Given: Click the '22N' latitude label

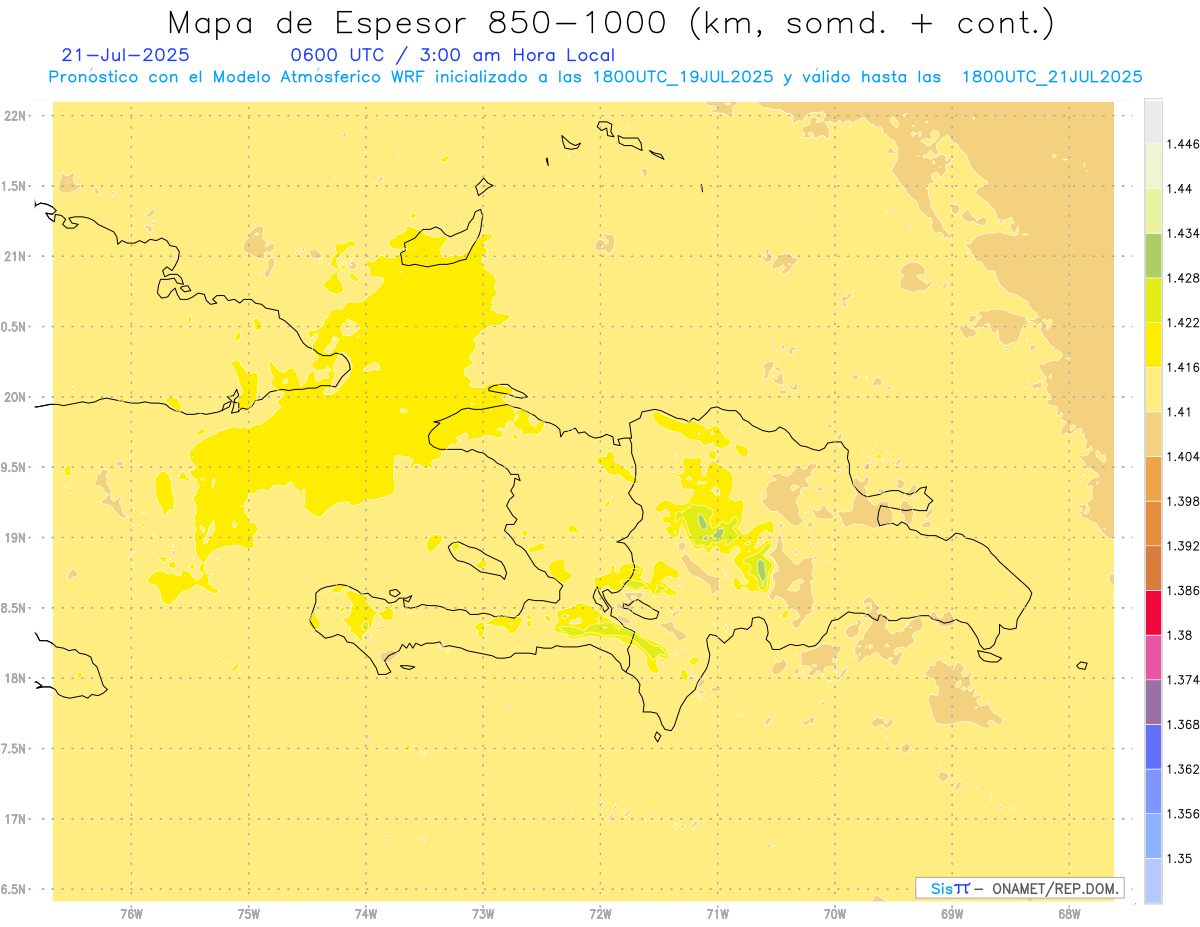Looking at the screenshot, I should (17, 116).
